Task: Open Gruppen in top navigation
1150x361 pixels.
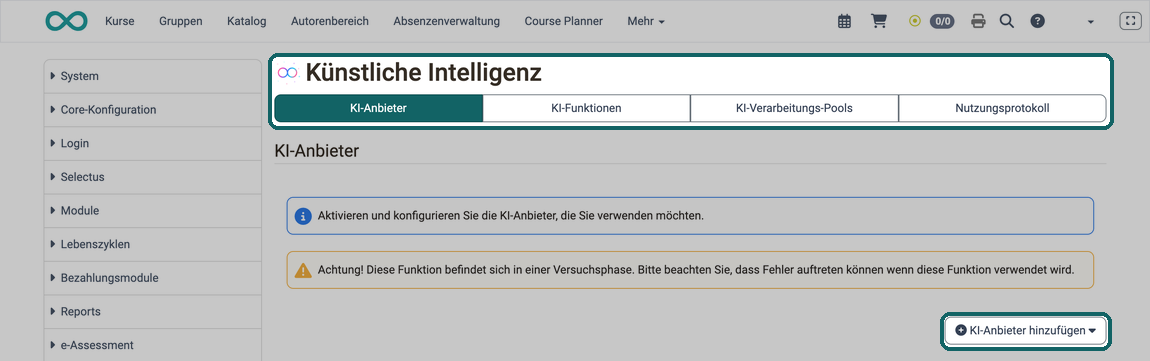Action: point(180,21)
